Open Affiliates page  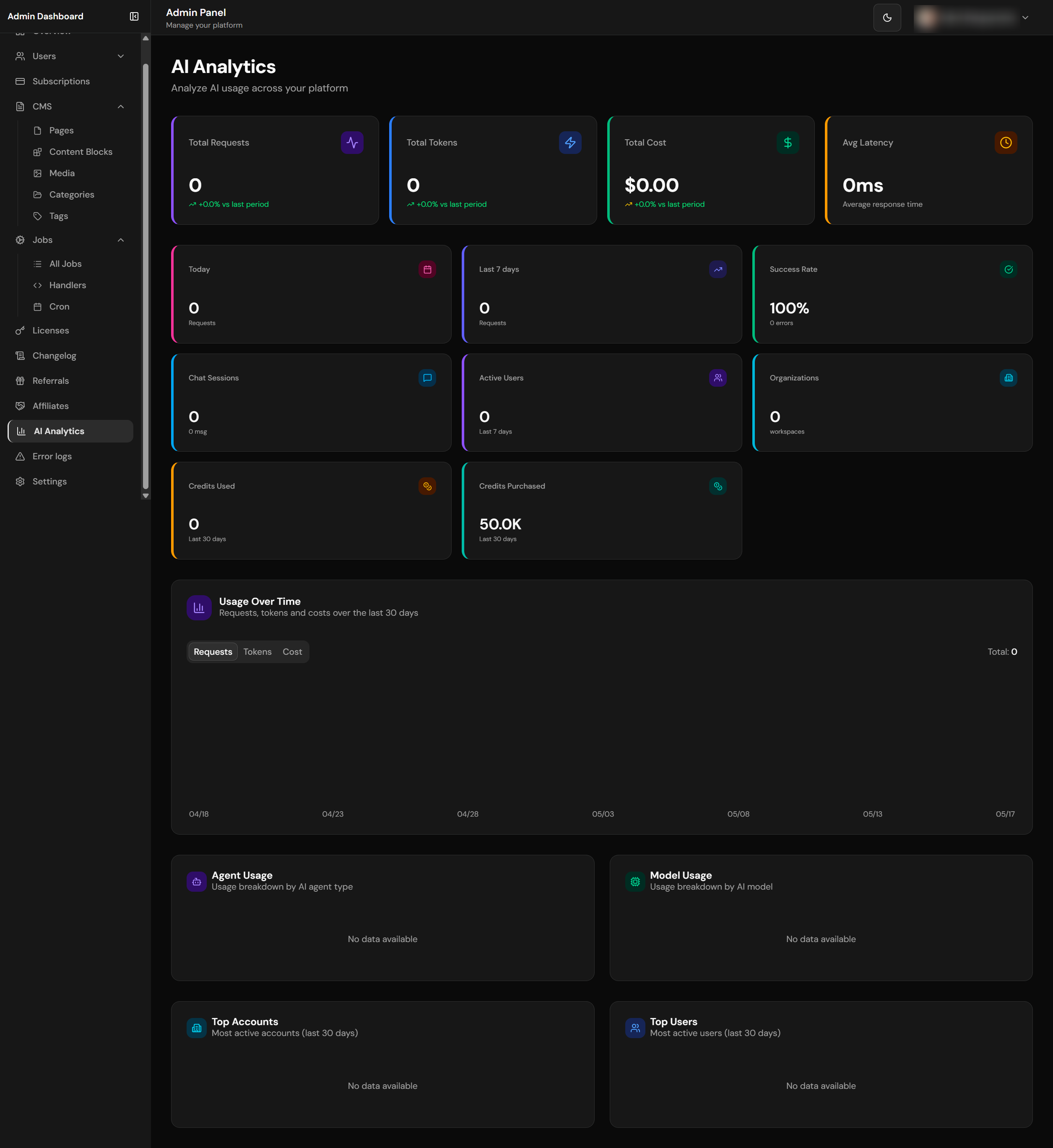[x=70, y=406]
